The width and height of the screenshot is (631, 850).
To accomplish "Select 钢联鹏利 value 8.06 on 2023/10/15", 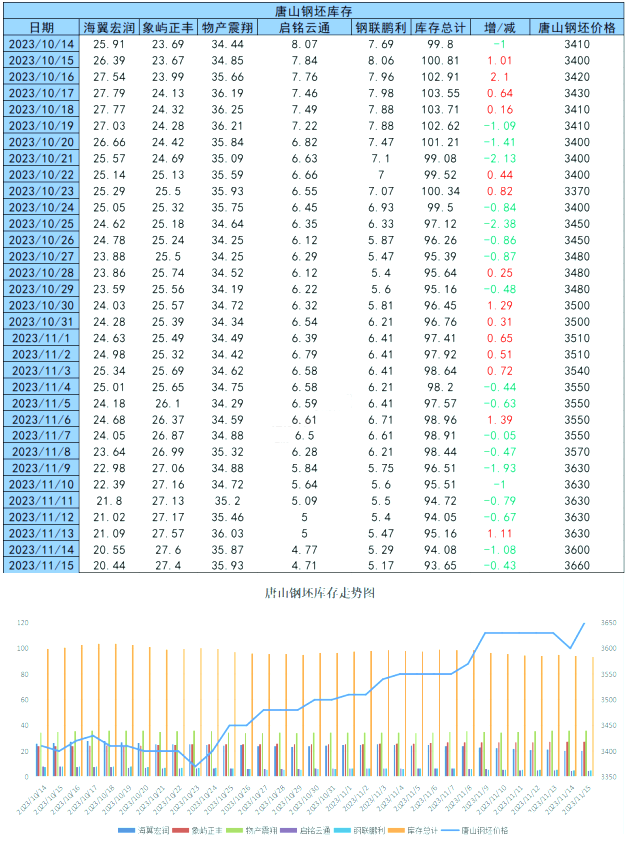I will click(x=381, y=60).
